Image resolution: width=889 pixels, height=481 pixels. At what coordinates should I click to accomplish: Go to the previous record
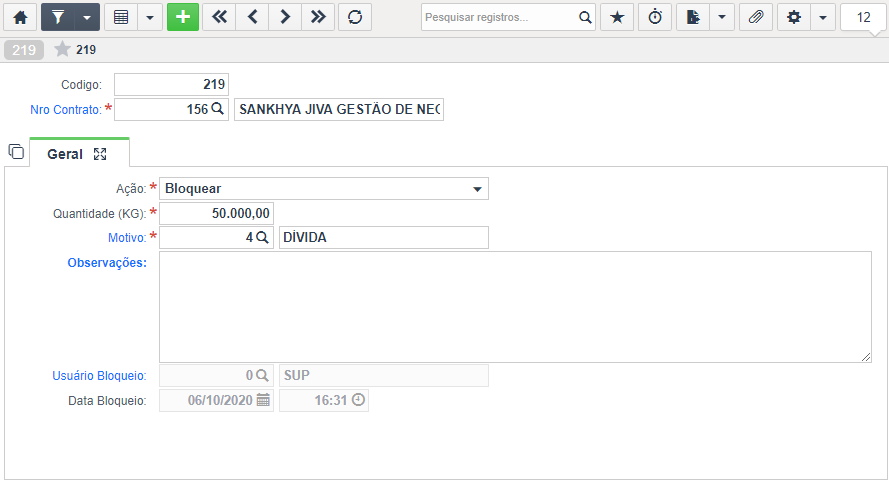[x=252, y=17]
